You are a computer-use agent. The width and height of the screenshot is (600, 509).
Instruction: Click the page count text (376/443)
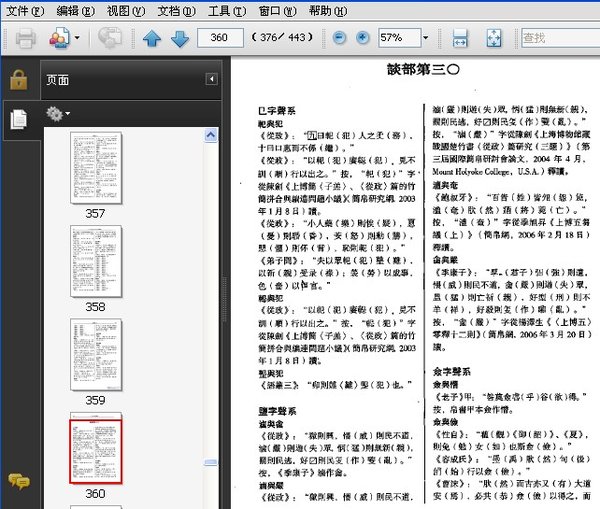pyautogui.click(x=282, y=38)
